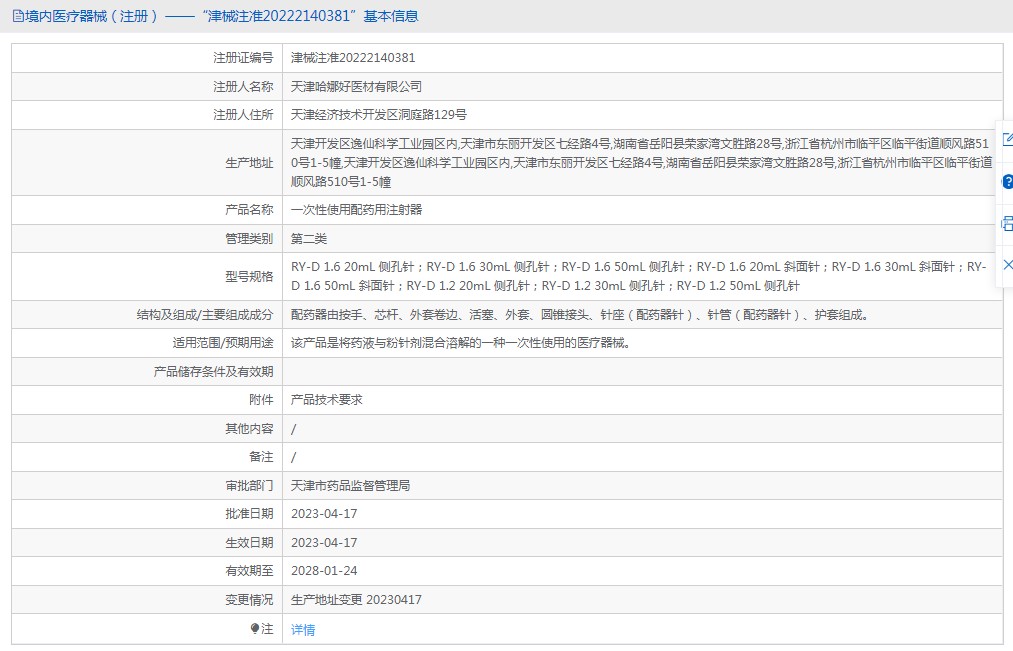
Task: Click the 批准日期 value 2023-04-17
Action: point(324,514)
